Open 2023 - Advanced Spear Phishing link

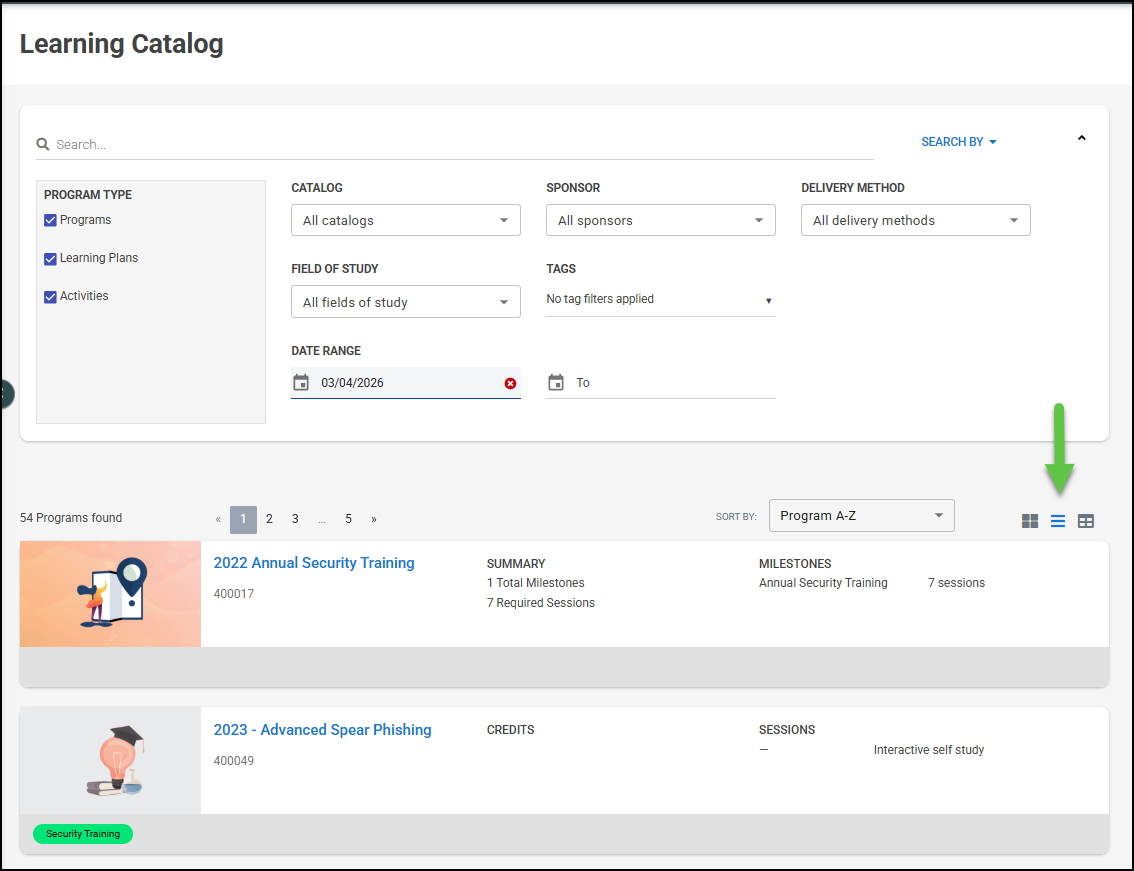coord(322,730)
